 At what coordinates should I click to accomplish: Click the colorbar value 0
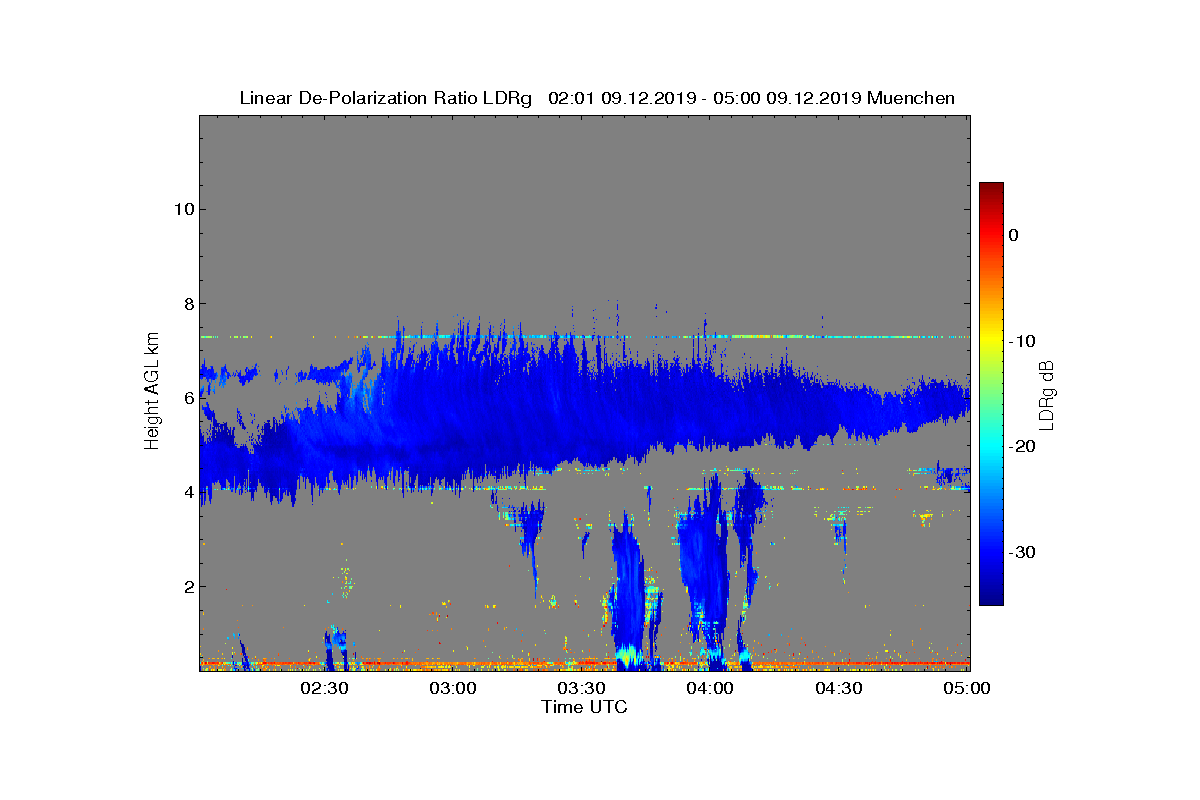pyautogui.click(x=1013, y=235)
